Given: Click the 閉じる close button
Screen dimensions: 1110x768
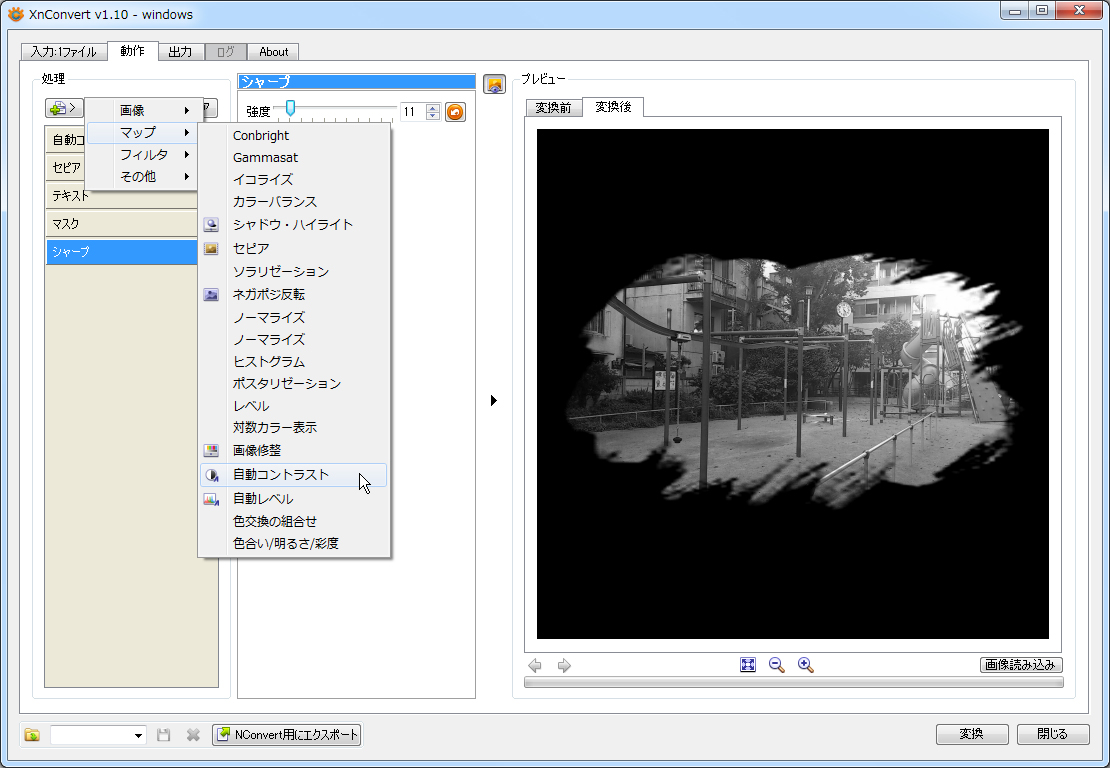Looking at the screenshot, I should 1052,734.
